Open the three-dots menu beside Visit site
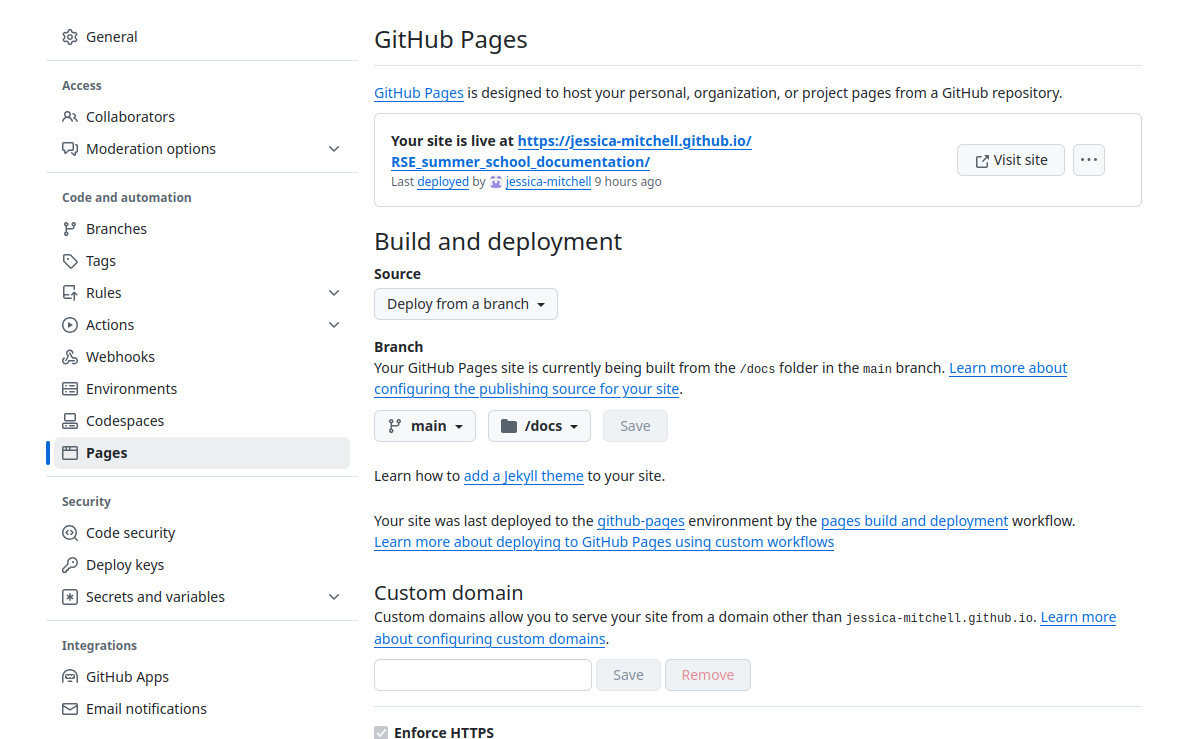The height and width of the screenshot is (739, 1201). coord(1089,160)
